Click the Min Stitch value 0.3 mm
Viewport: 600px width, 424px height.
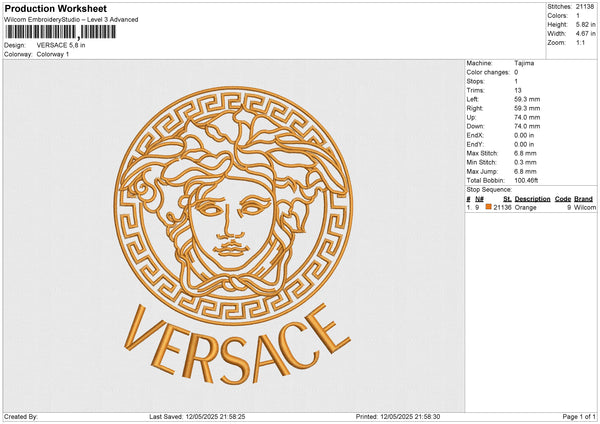pyautogui.click(x=525, y=162)
